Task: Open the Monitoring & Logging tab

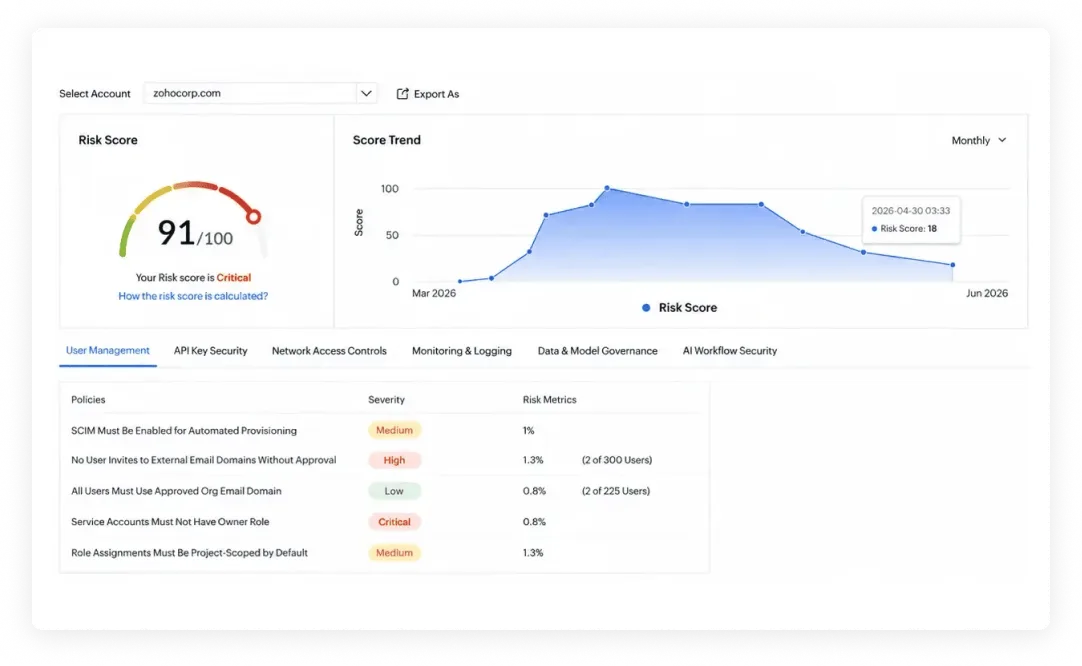Action: pos(462,351)
